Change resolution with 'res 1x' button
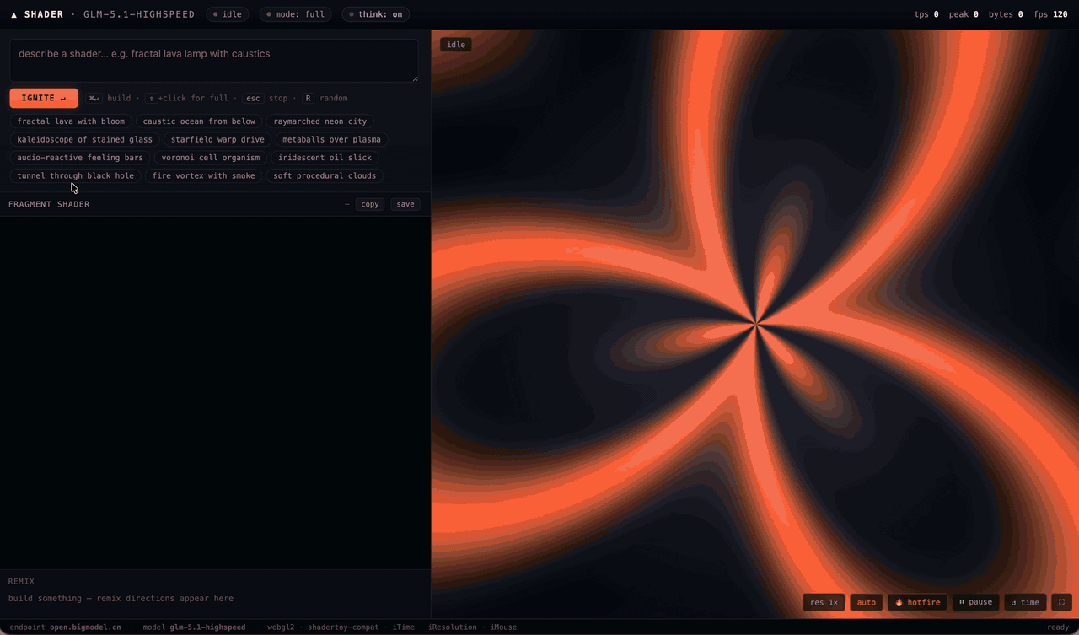 824,602
